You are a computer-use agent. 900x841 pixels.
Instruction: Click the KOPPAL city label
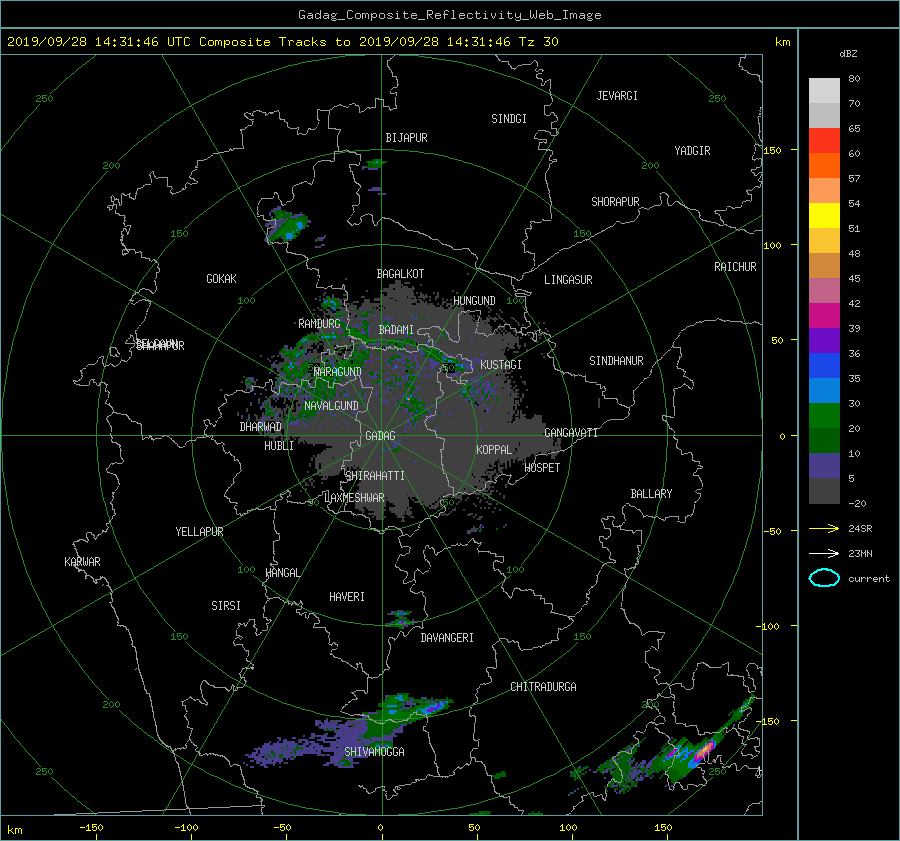(x=494, y=449)
